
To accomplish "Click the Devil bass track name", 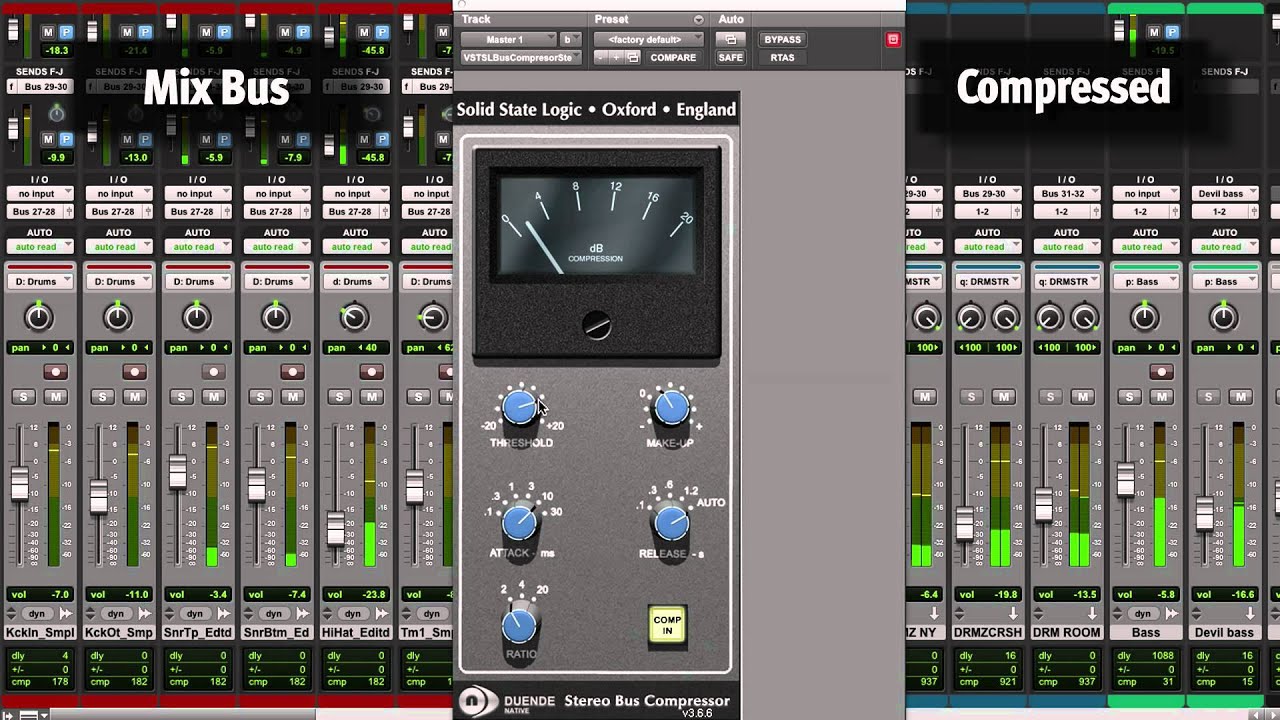I will coord(1224,633).
